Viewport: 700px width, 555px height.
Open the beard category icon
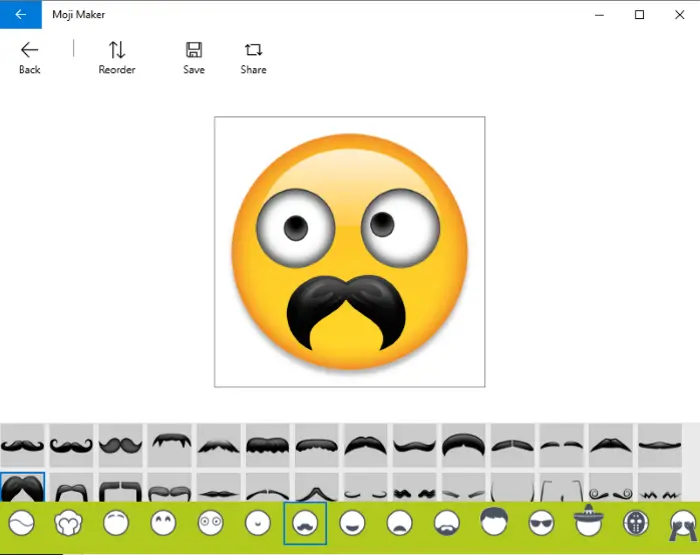point(447,523)
